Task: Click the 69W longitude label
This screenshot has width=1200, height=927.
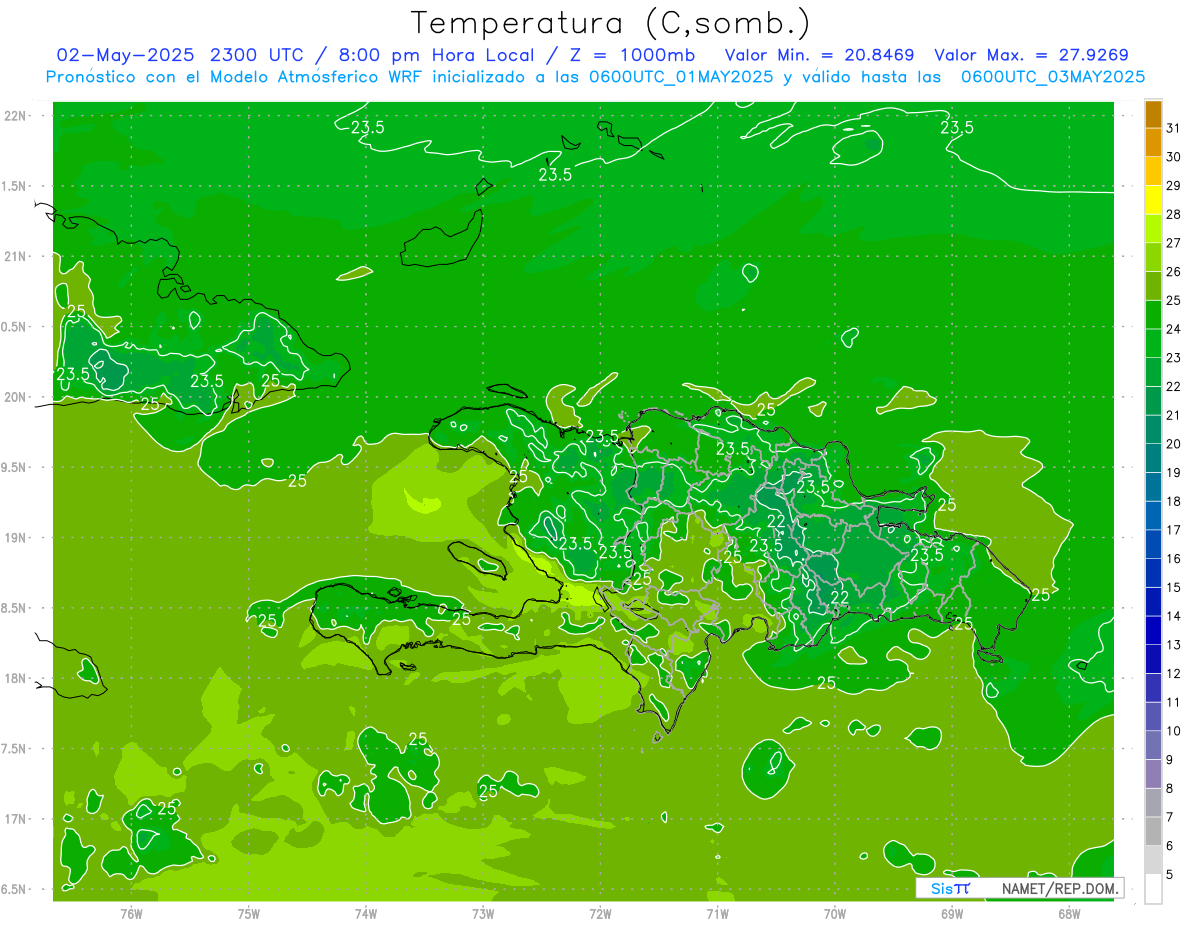Action: 952,913
